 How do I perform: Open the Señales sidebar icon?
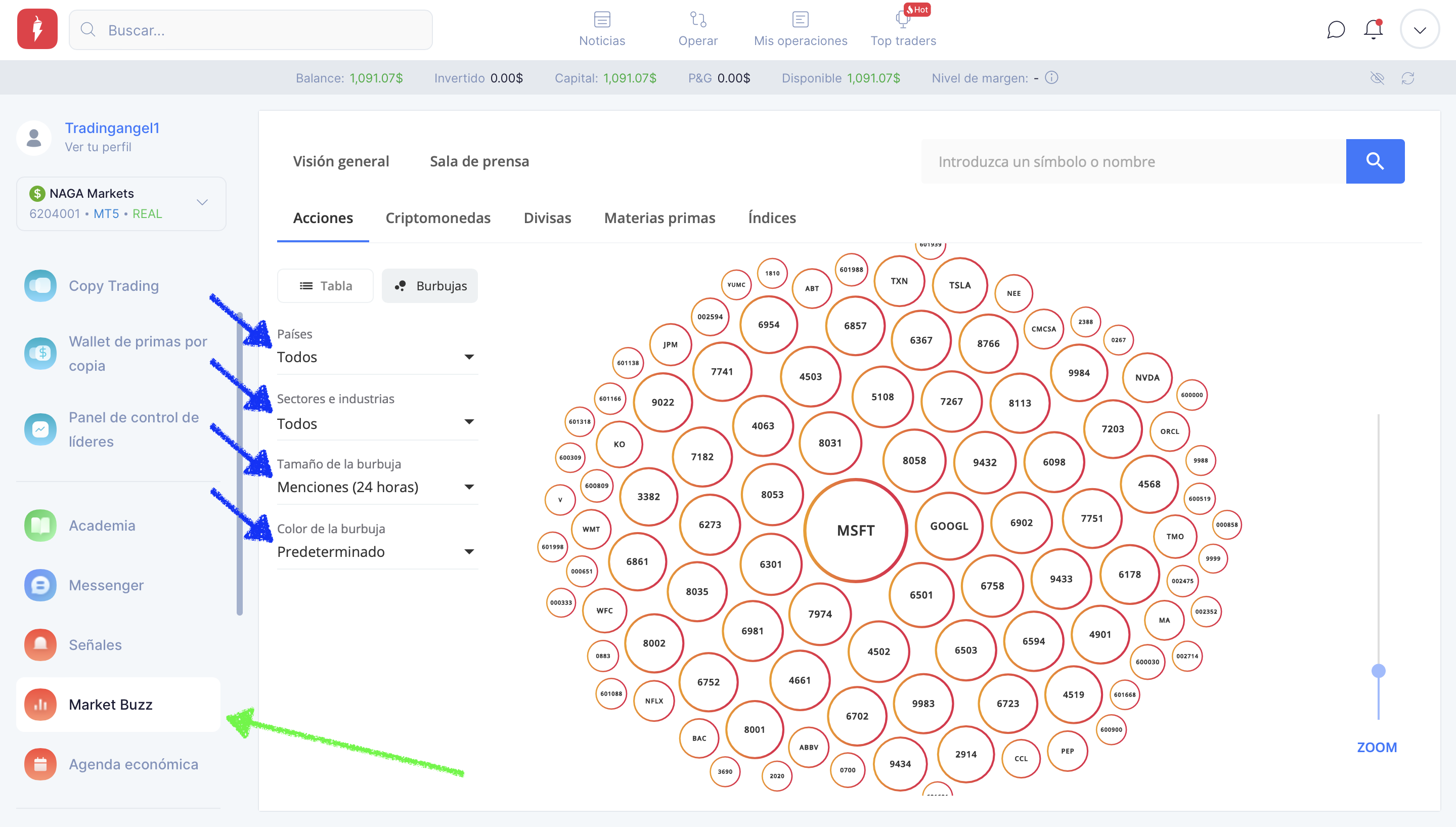click(40, 645)
